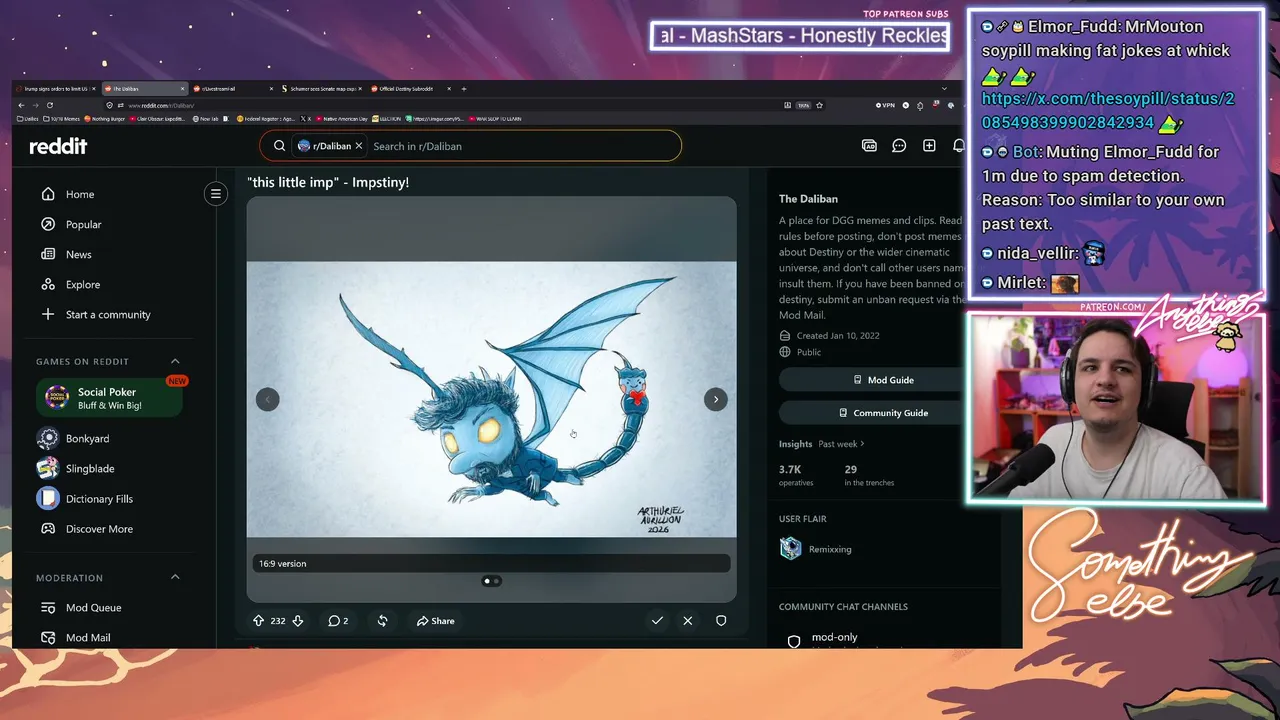Share the "this little imp" post
This screenshot has height=720, width=1280.
(436, 621)
